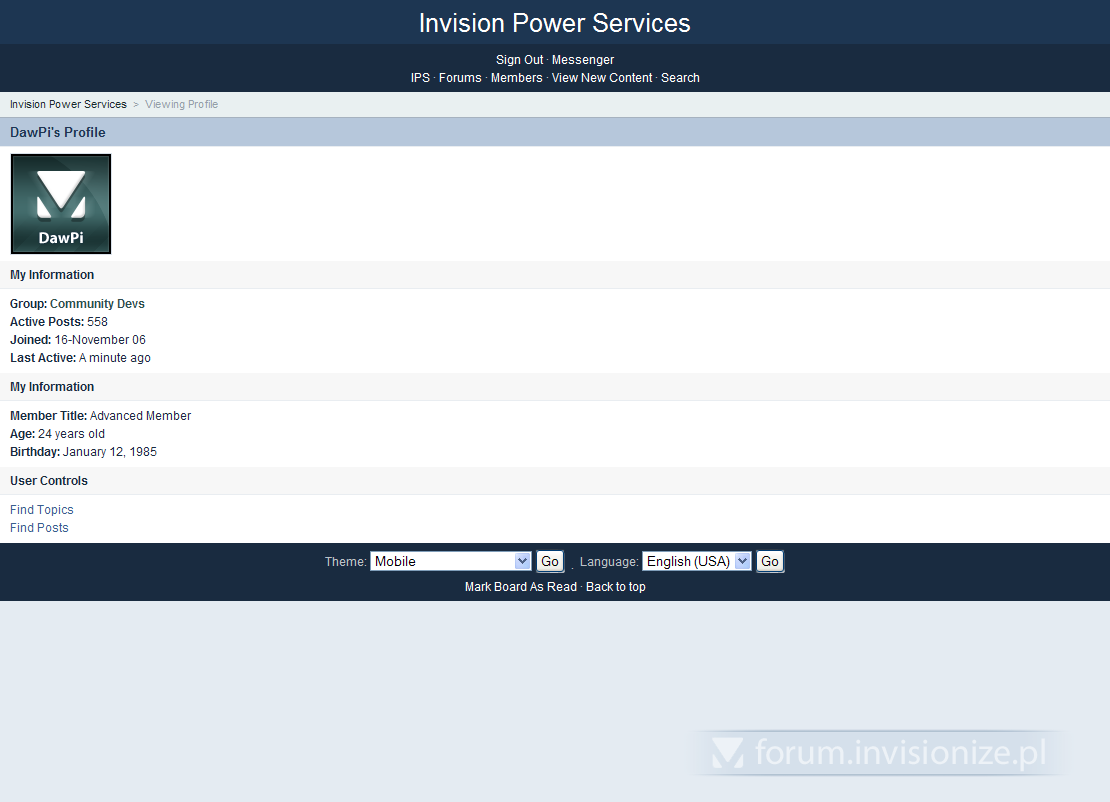Click the Sign Out link
Viewport: 1110px width, 802px height.
(x=519, y=60)
